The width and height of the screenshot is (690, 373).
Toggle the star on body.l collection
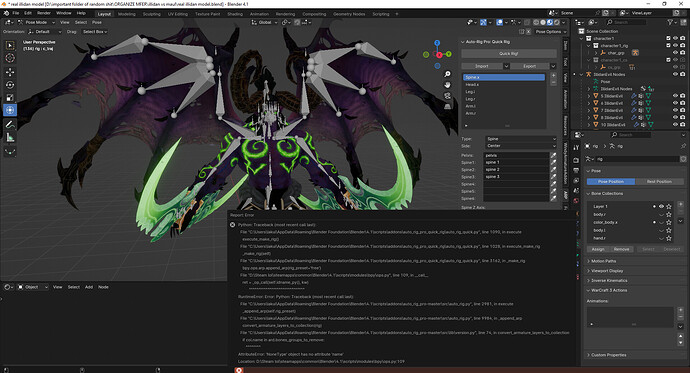coord(669,230)
